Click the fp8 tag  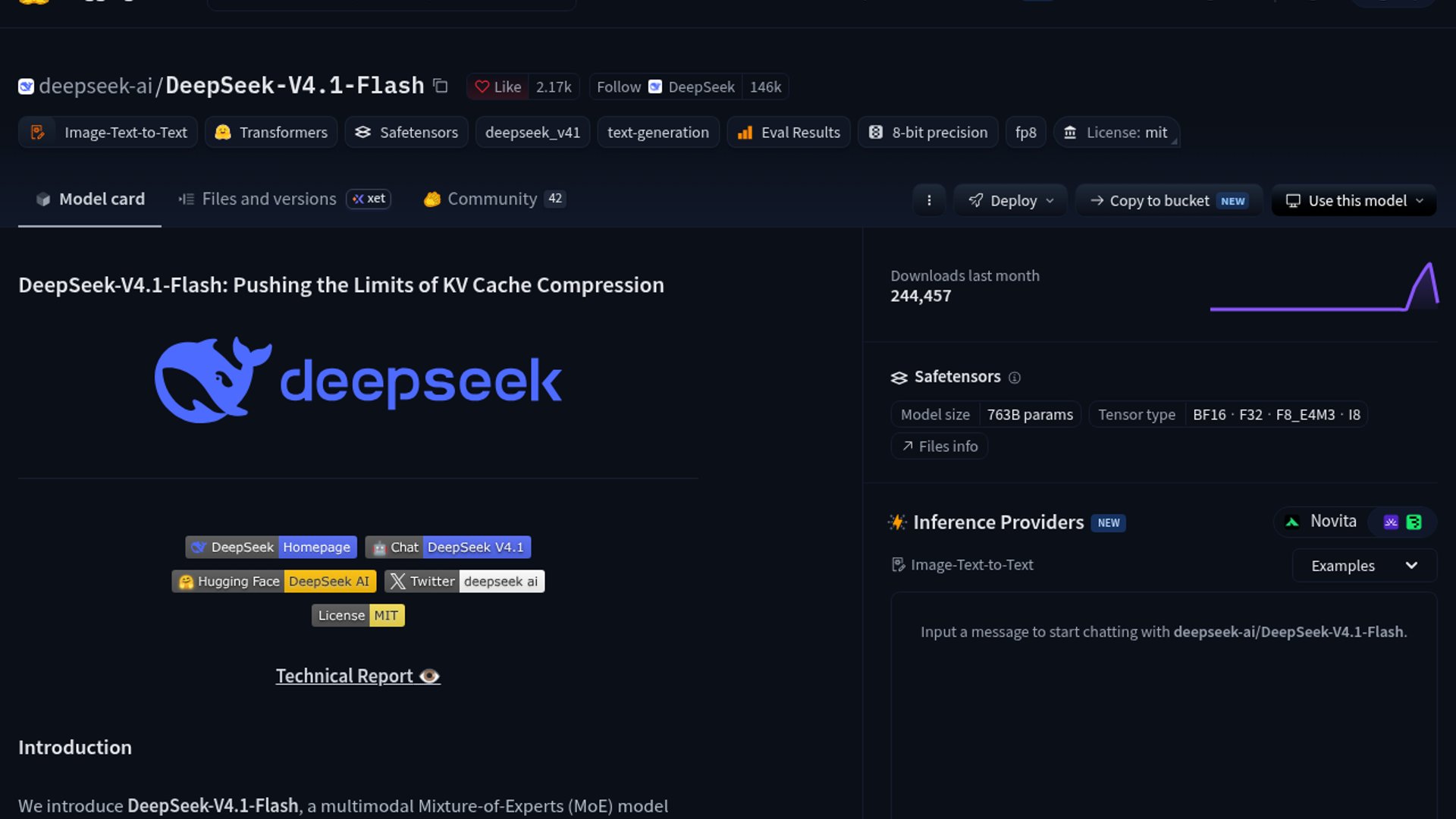[x=1026, y=132]
